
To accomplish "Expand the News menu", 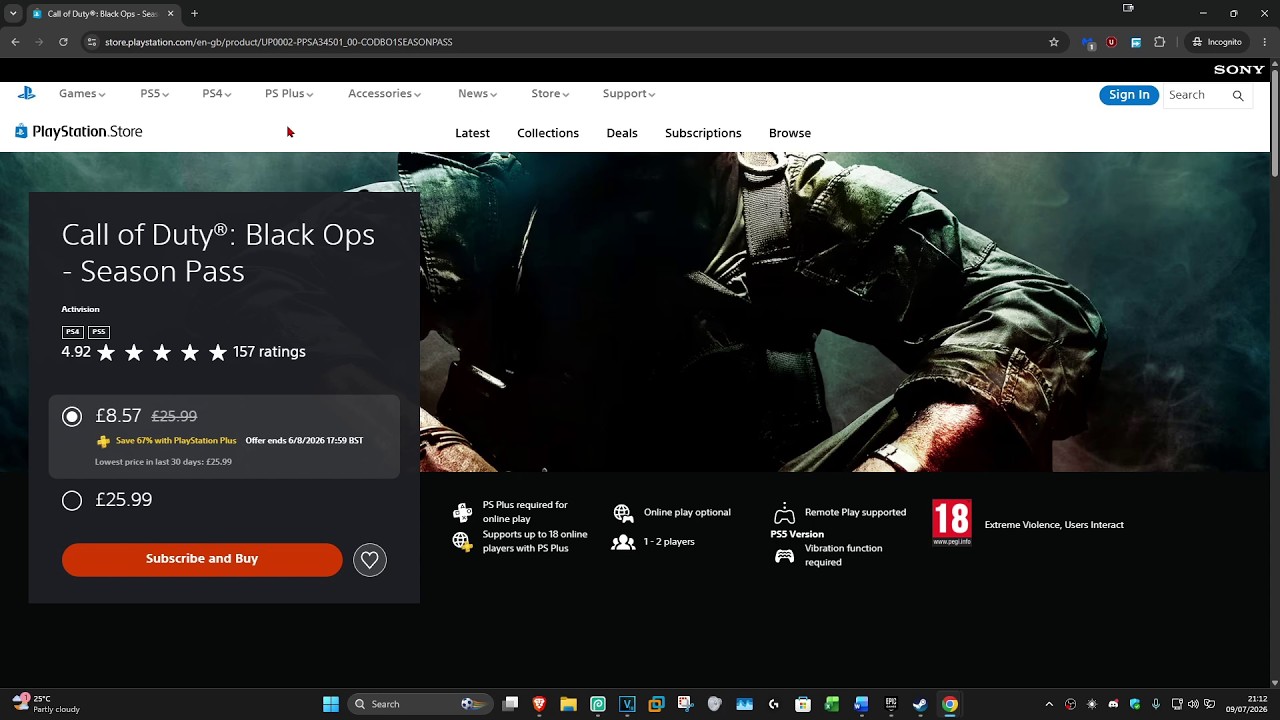I will click(x=477, y=93).
